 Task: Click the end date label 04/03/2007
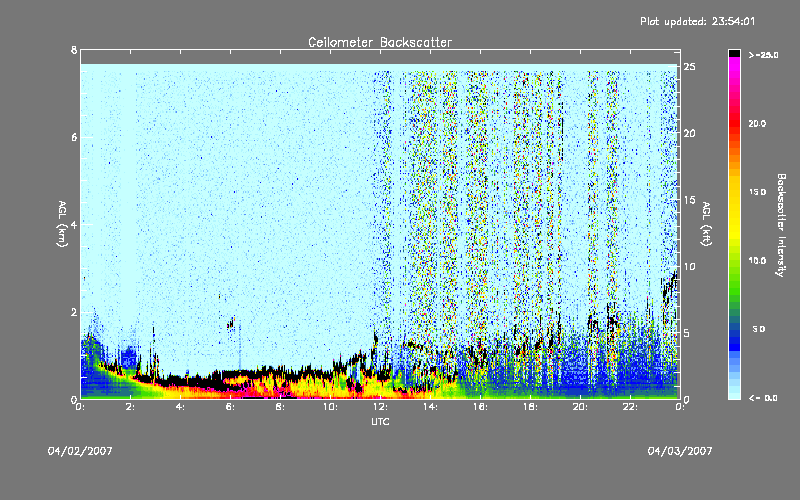click(x=680, y=451)
